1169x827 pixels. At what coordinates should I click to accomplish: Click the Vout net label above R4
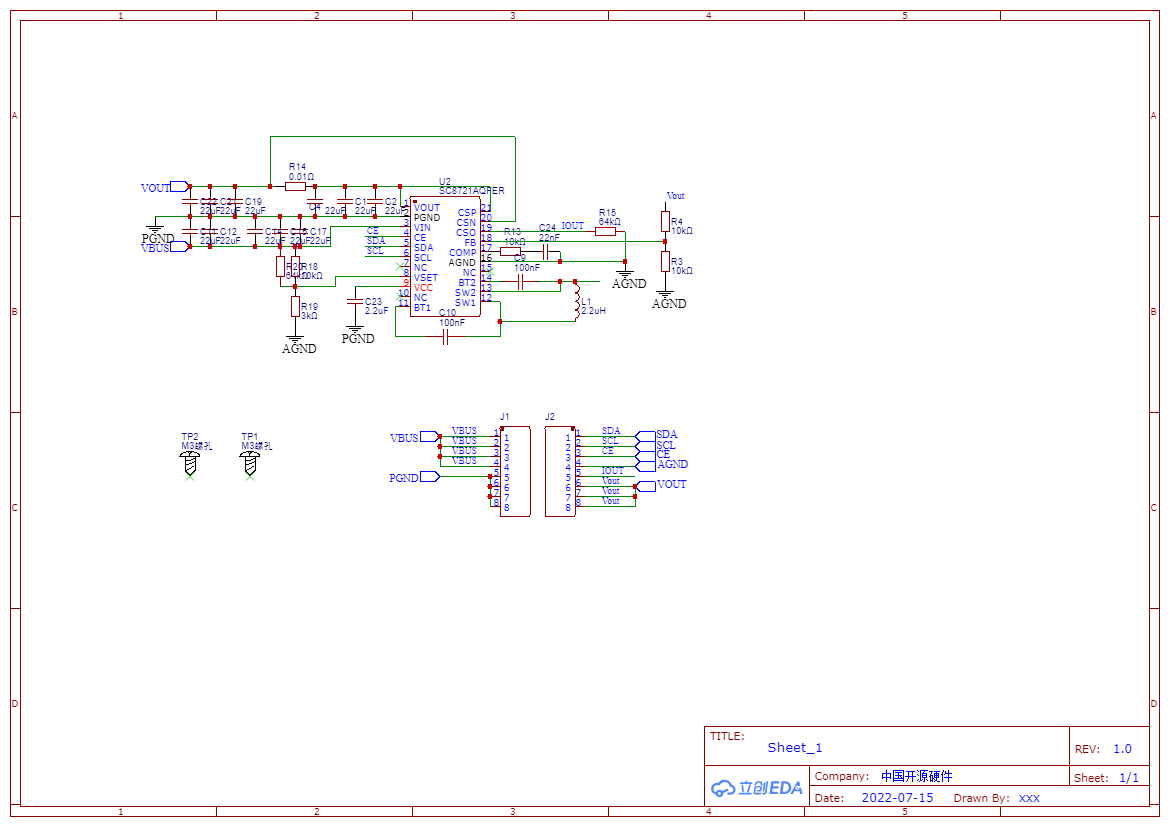click(x=675, y=195)
